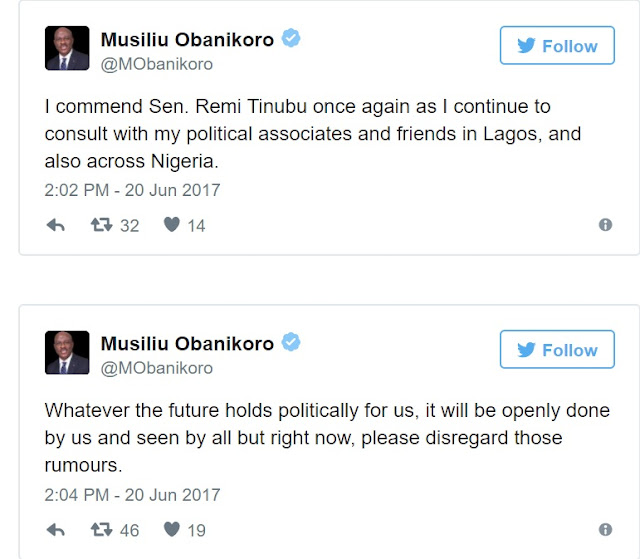
Task: Open the 2:02 PM - 20 Jun 2017 timestamp
Action: 133,190
